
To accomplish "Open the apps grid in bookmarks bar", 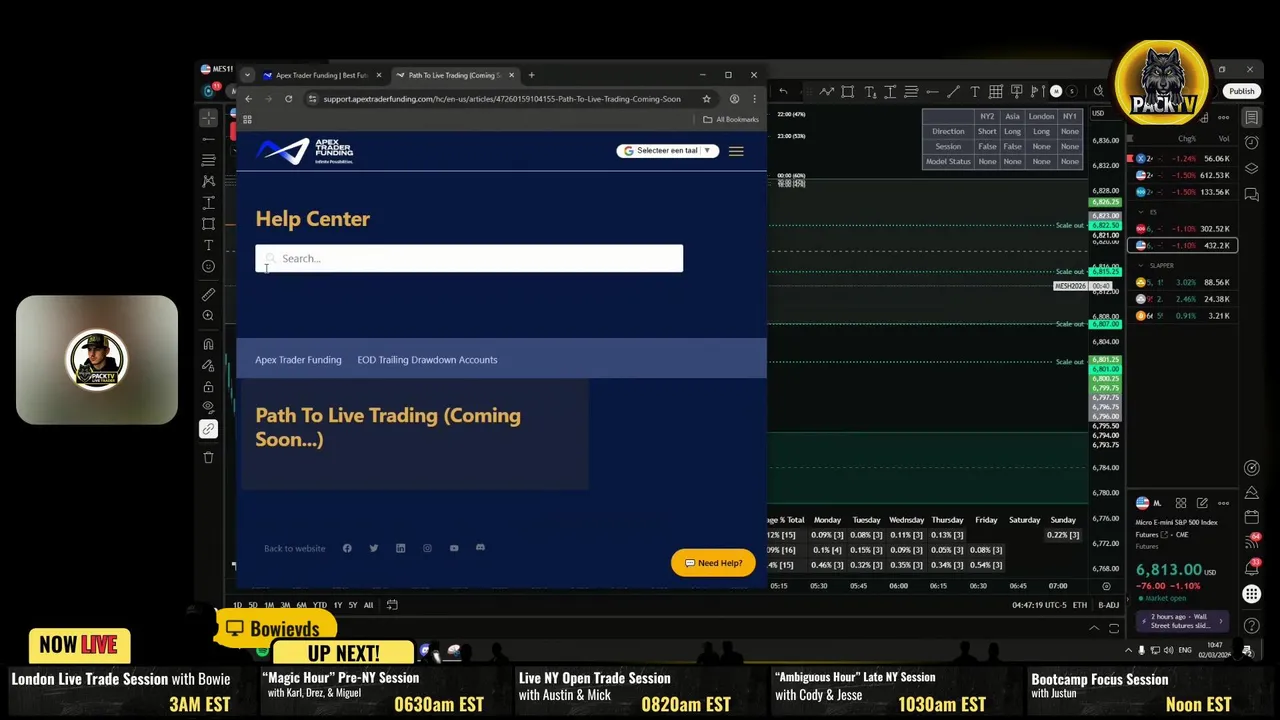I will (x=247, y=119).
